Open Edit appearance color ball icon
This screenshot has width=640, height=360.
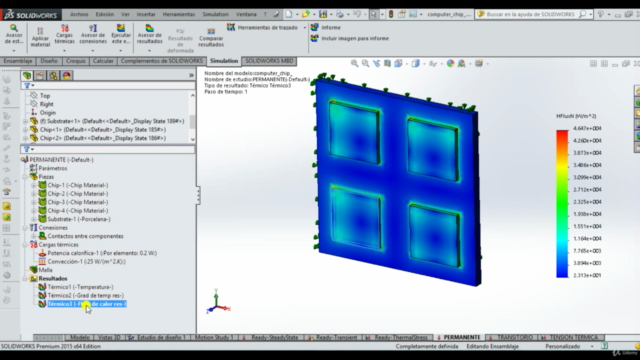pos(451,63)
